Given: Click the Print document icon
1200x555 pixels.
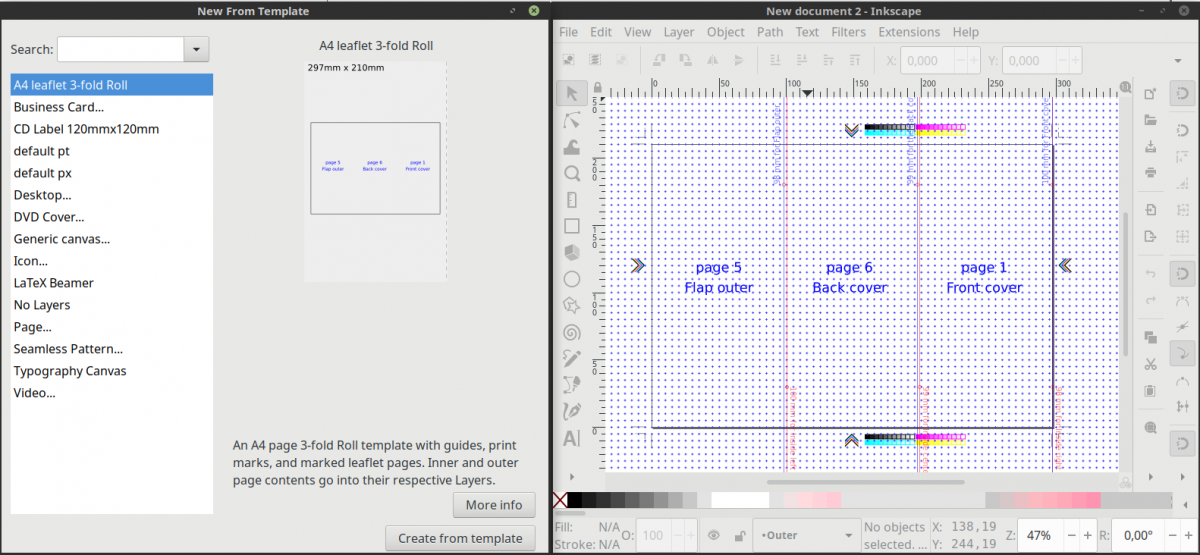Looking at the screenshot, I should (1150, 172).
